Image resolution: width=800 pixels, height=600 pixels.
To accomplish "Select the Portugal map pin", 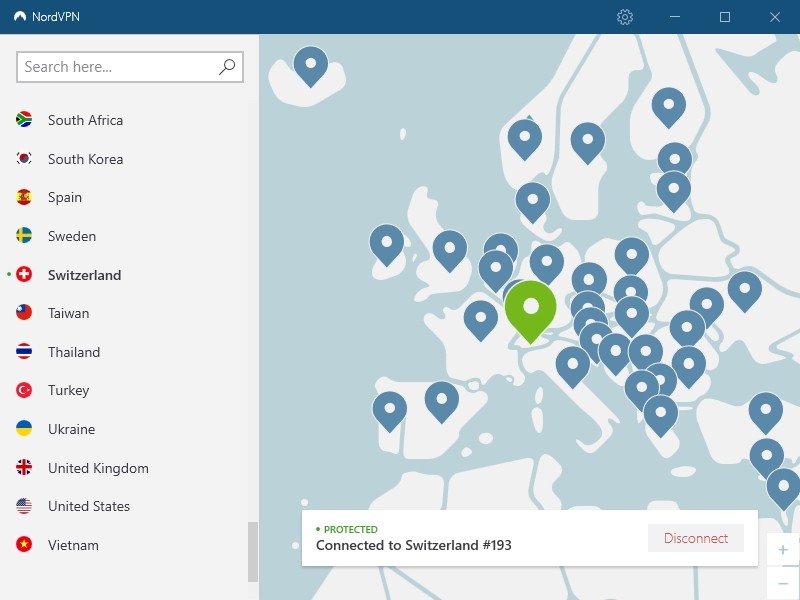I will 390,411.
